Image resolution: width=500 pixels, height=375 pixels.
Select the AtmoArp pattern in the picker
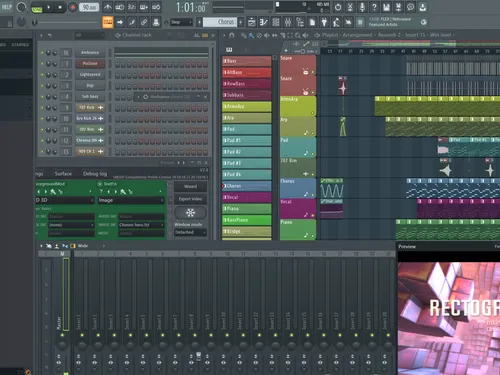[247, 106]
